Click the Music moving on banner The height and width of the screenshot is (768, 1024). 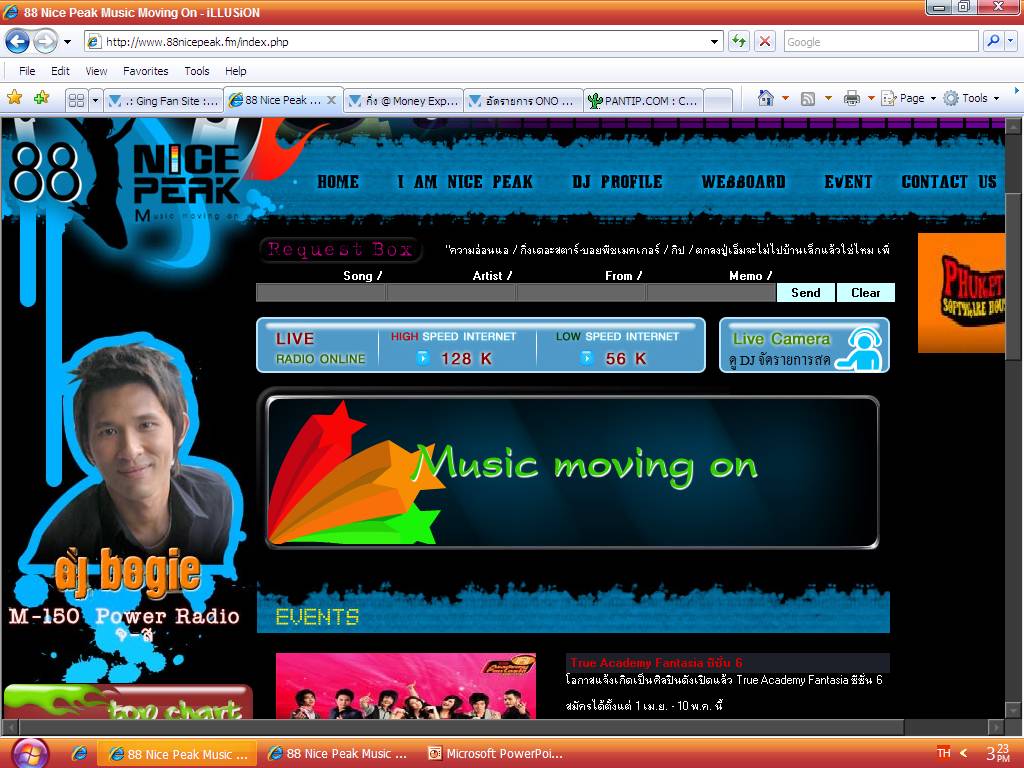pyautogui.click(x=572, y=472)
